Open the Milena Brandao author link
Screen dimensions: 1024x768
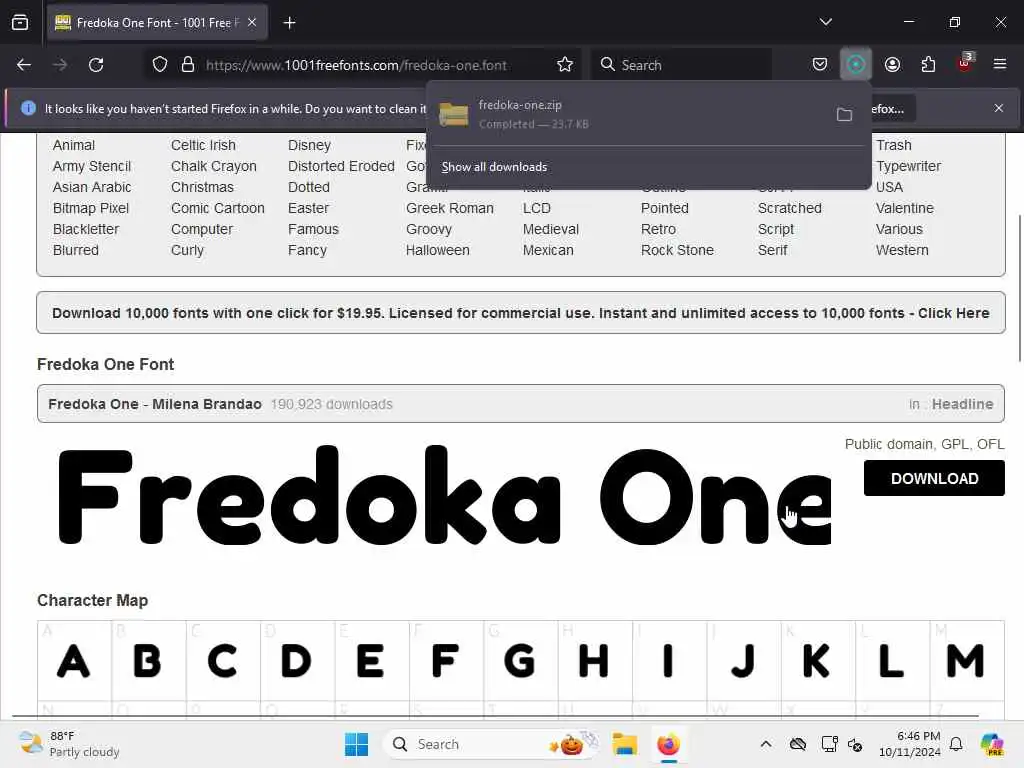coord(206,404)
